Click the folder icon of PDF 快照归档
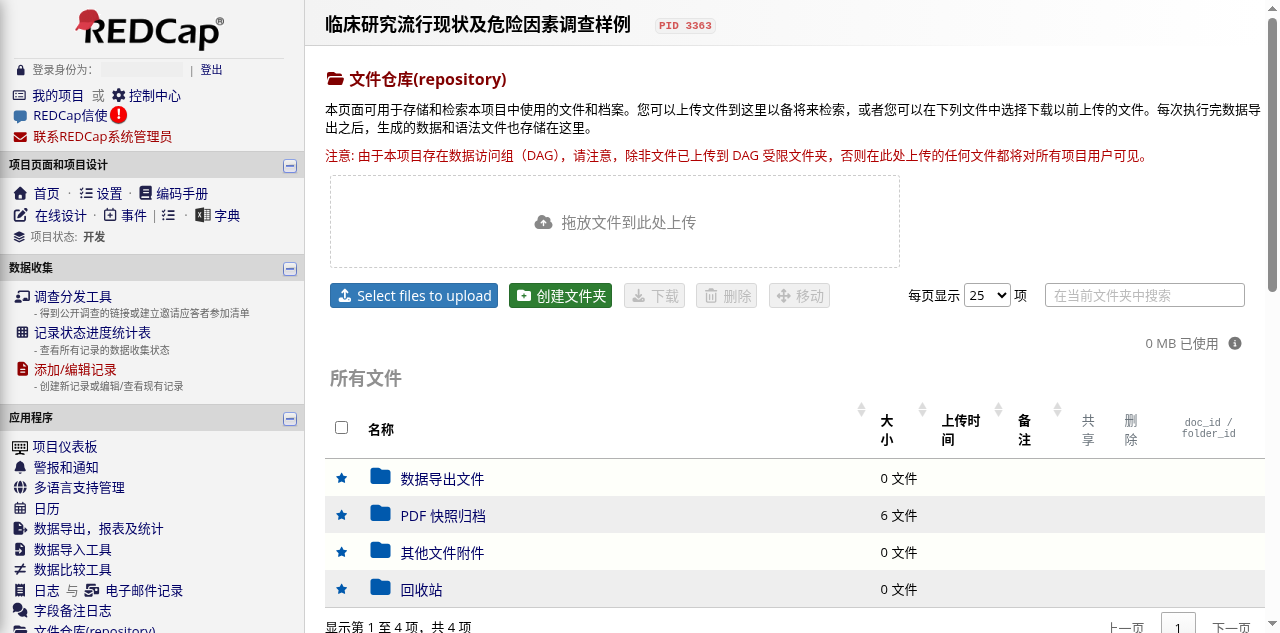This screenshot has width=1280, height=633. coord(380,513)
